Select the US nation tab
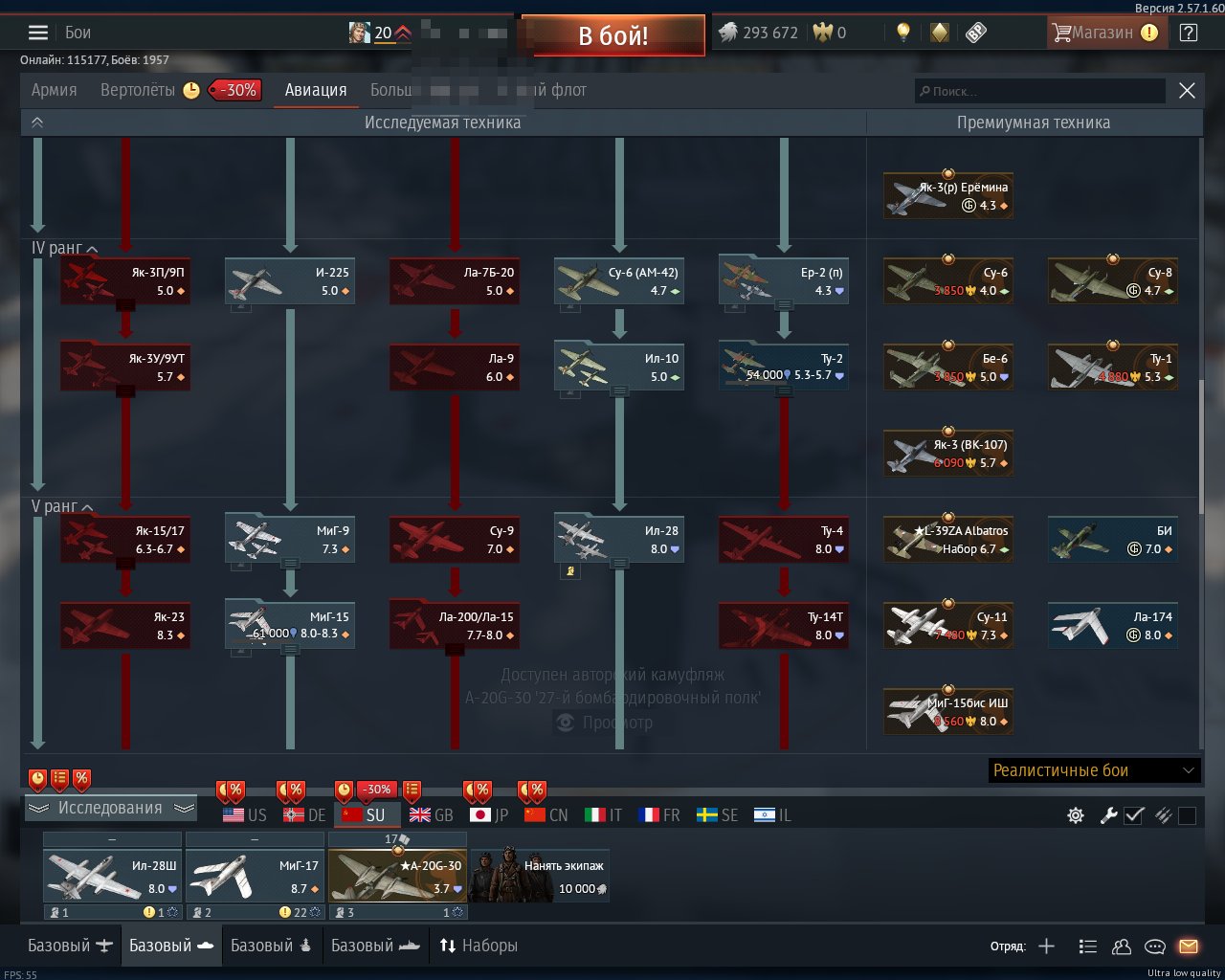Viewport: 1225px width, 980px height. tap(245, 815)
